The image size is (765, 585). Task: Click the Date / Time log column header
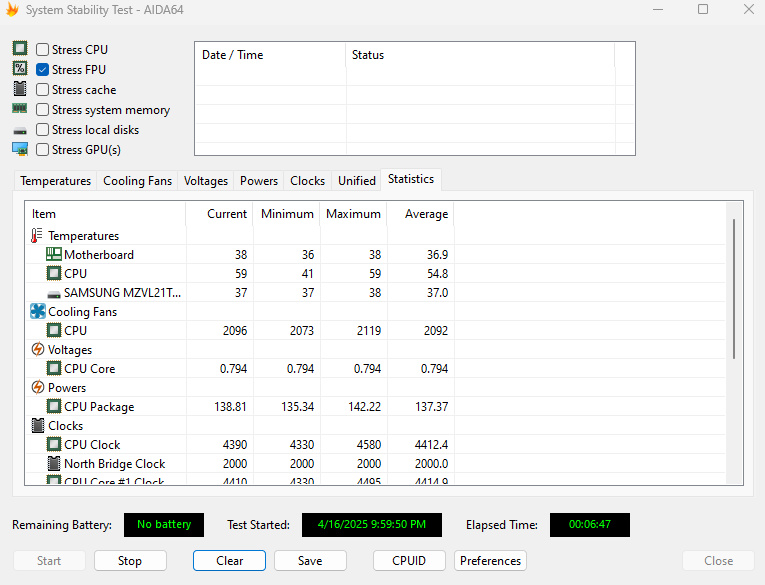[x=271, y=55]
